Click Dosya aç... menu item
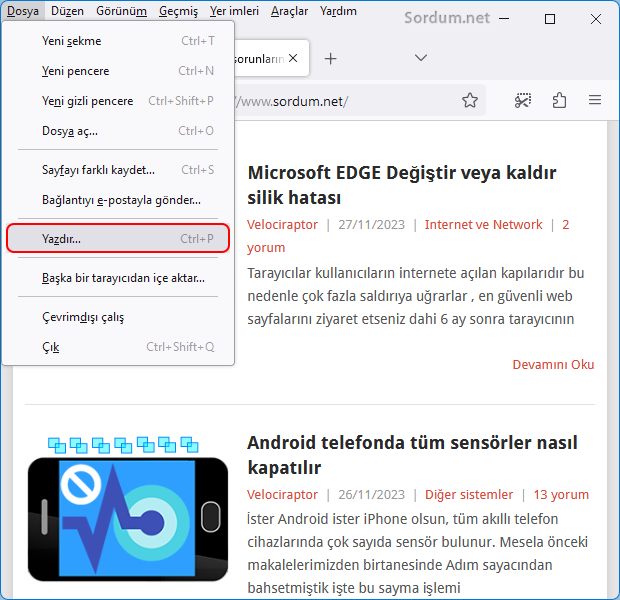Image resolution: width=620 pixels, height=600 pixels. (x=118, y=131)
